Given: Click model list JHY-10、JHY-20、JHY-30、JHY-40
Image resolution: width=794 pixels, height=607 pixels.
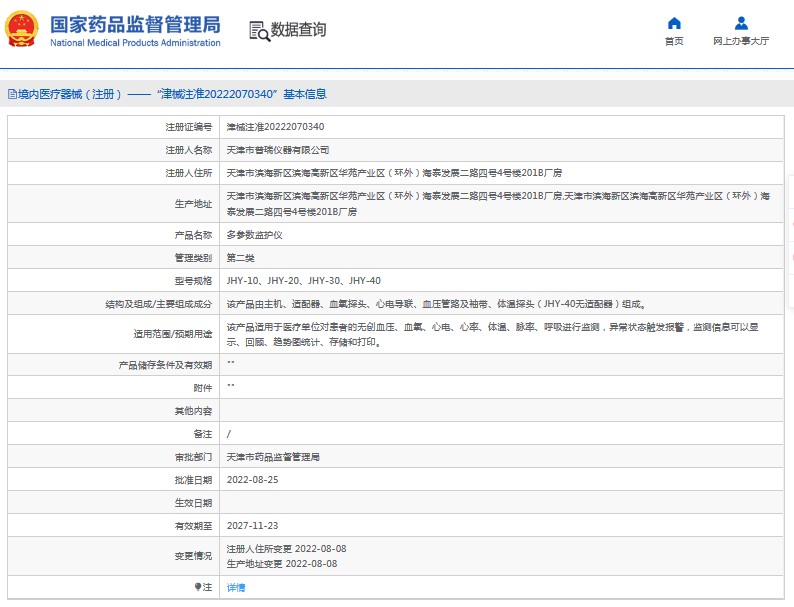Looking at the screenshot, I should pyautogui.click(x=303, y=280).
